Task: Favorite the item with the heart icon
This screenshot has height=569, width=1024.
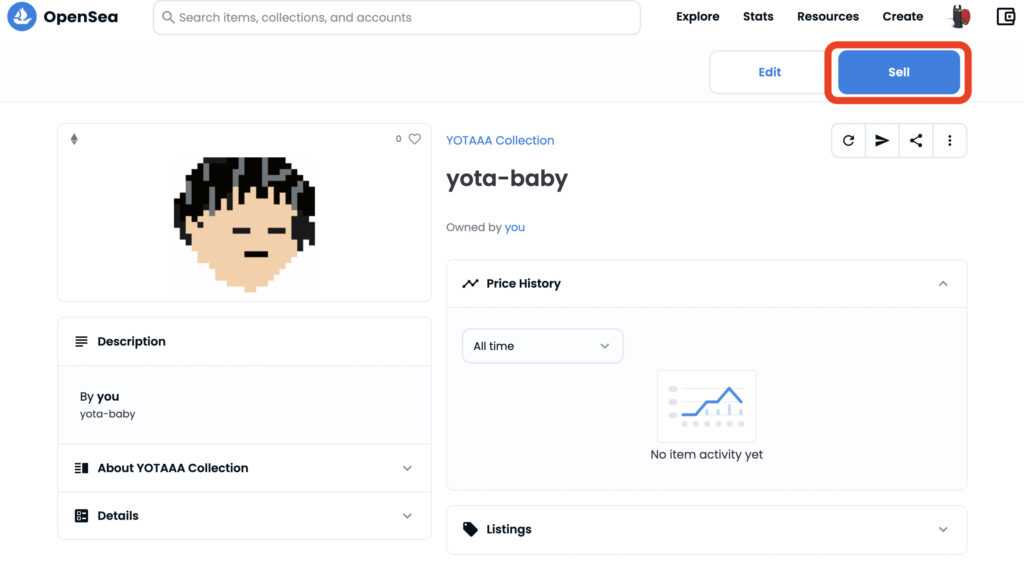Action: point(415,139)
